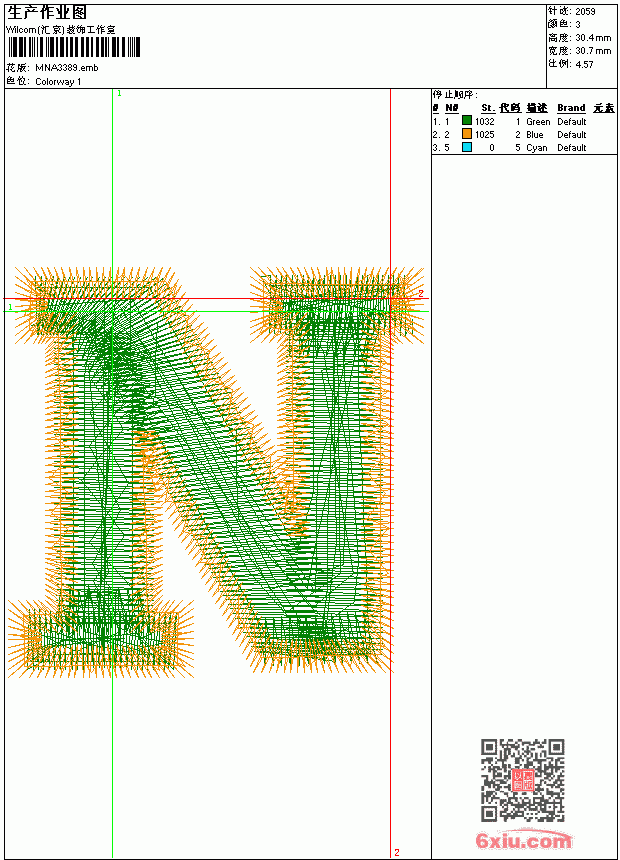Click the green marker 1 at top of guide
The height and width of the screenshot is (860, 620).
[119, 93]
